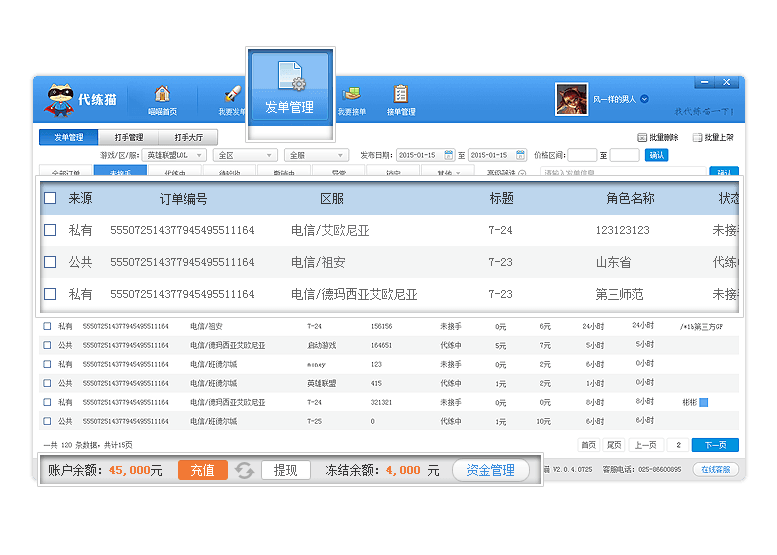Check the 批量删除 checkbox
Image resolution: width=777 pixels, height=555 pixels.
tap(642, 138)
